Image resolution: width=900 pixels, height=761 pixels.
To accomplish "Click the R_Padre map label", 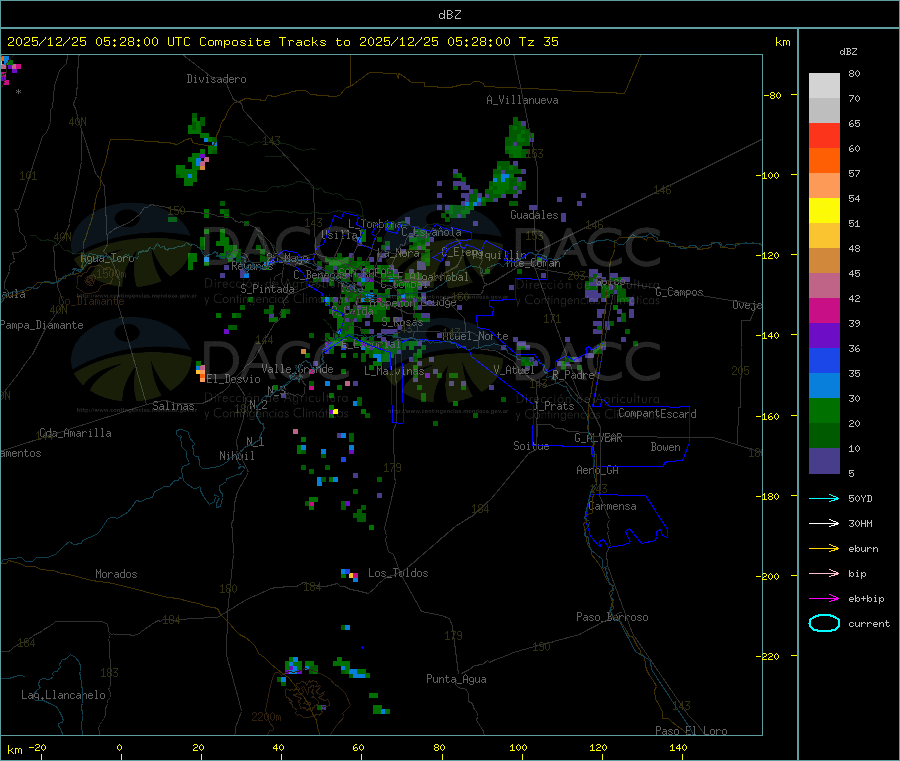I will tap(573, 375).
